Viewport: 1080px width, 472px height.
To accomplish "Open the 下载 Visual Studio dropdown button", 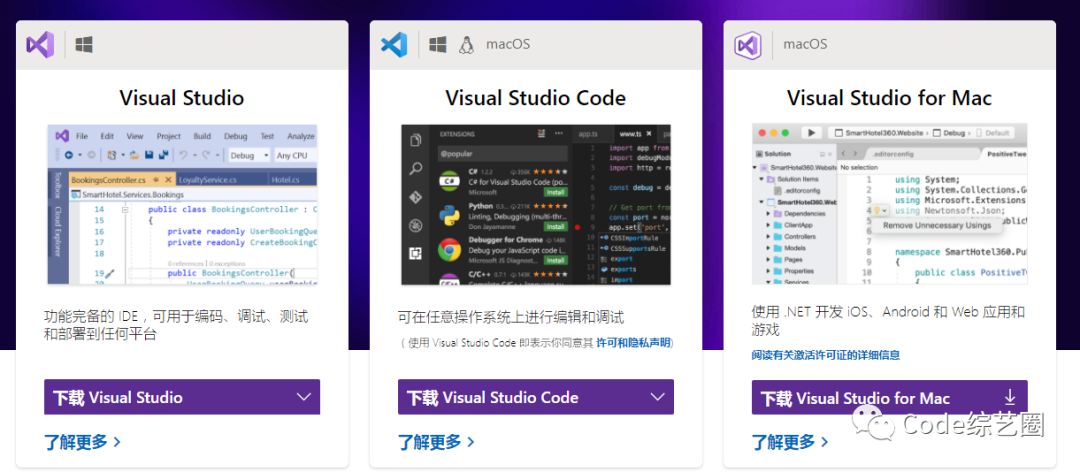I will [x=182, y=397].
